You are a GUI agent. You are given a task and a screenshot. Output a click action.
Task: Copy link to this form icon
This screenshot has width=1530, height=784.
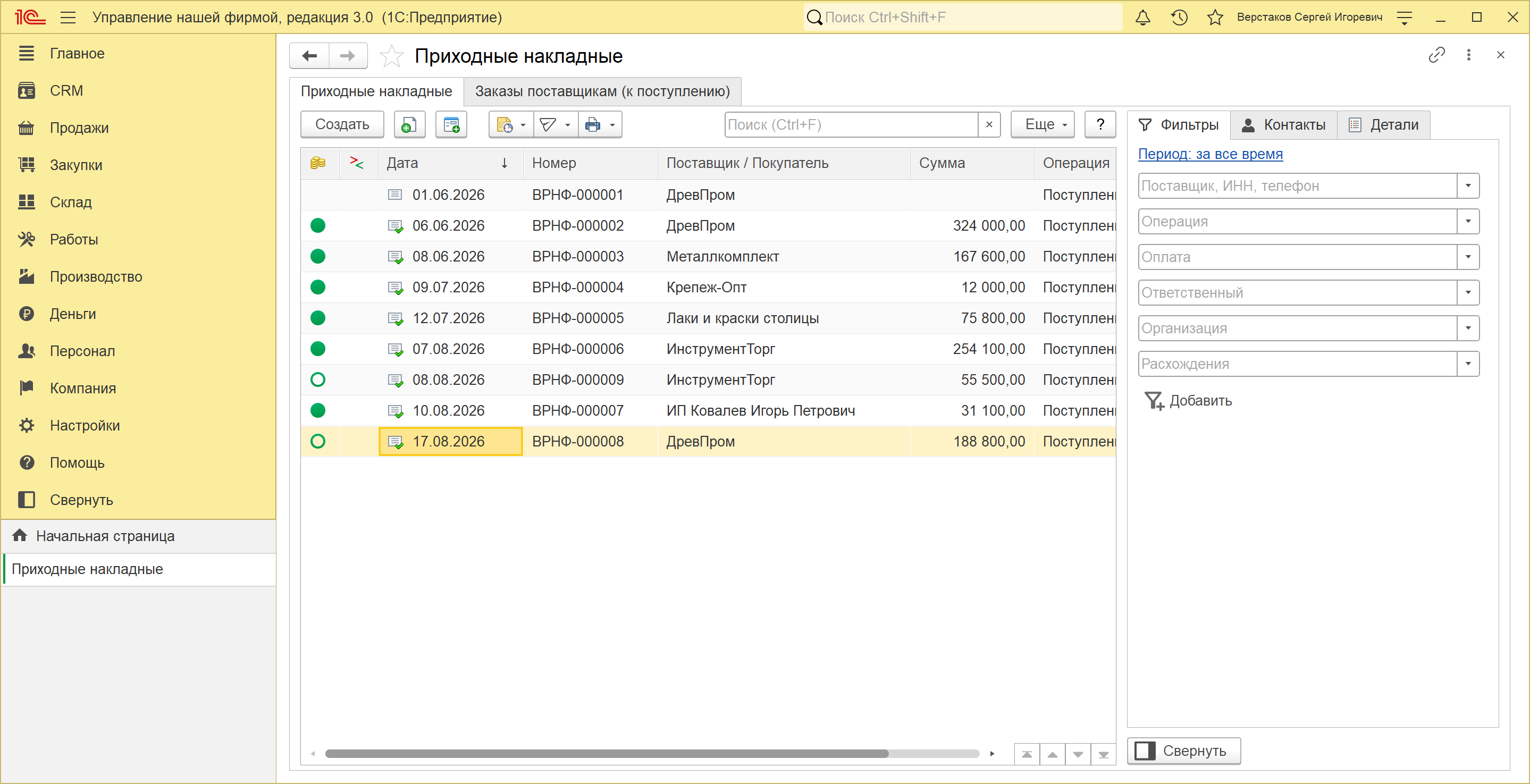[1436, 55]
